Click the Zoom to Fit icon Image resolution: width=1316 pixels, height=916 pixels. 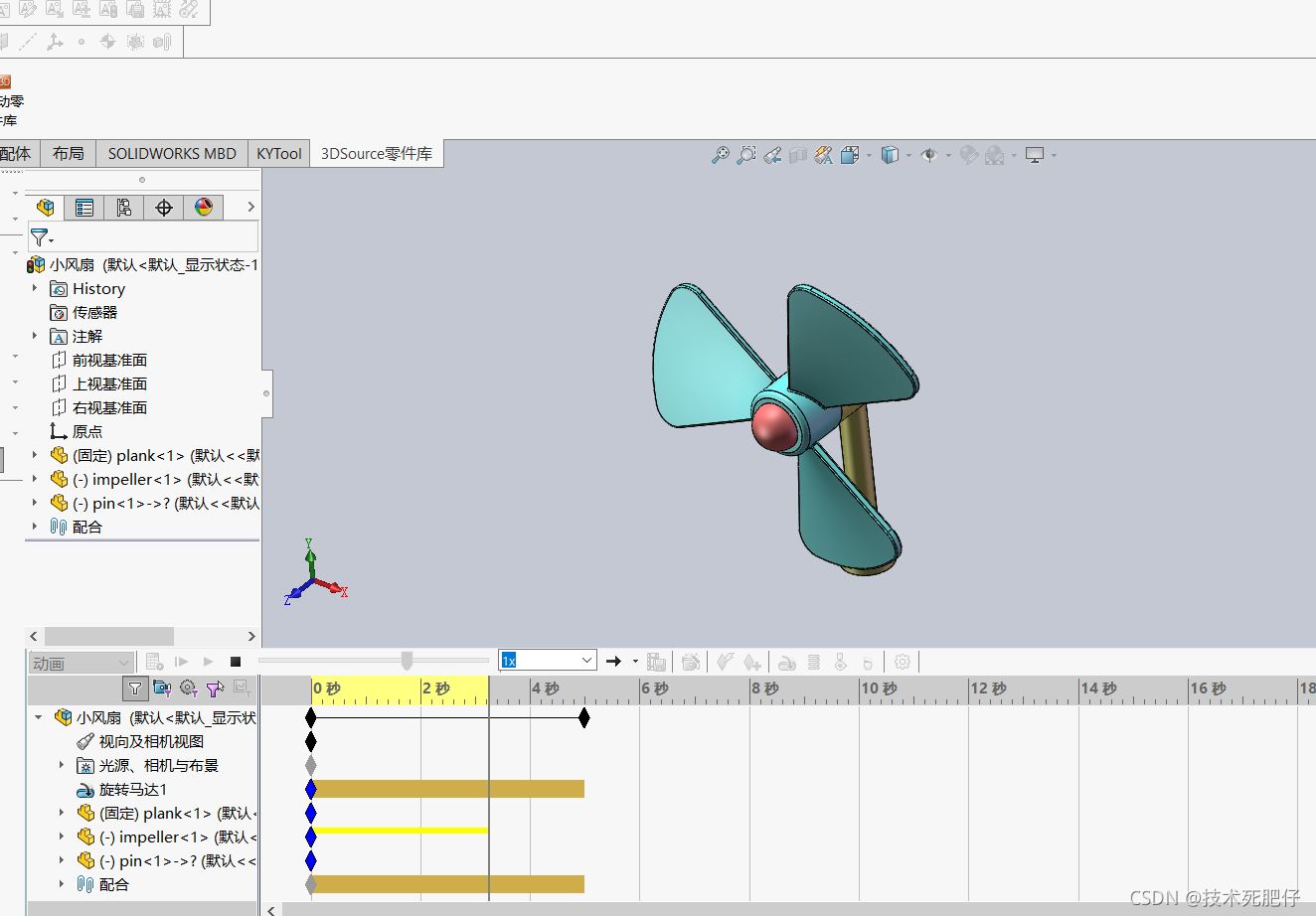(721, 155)
